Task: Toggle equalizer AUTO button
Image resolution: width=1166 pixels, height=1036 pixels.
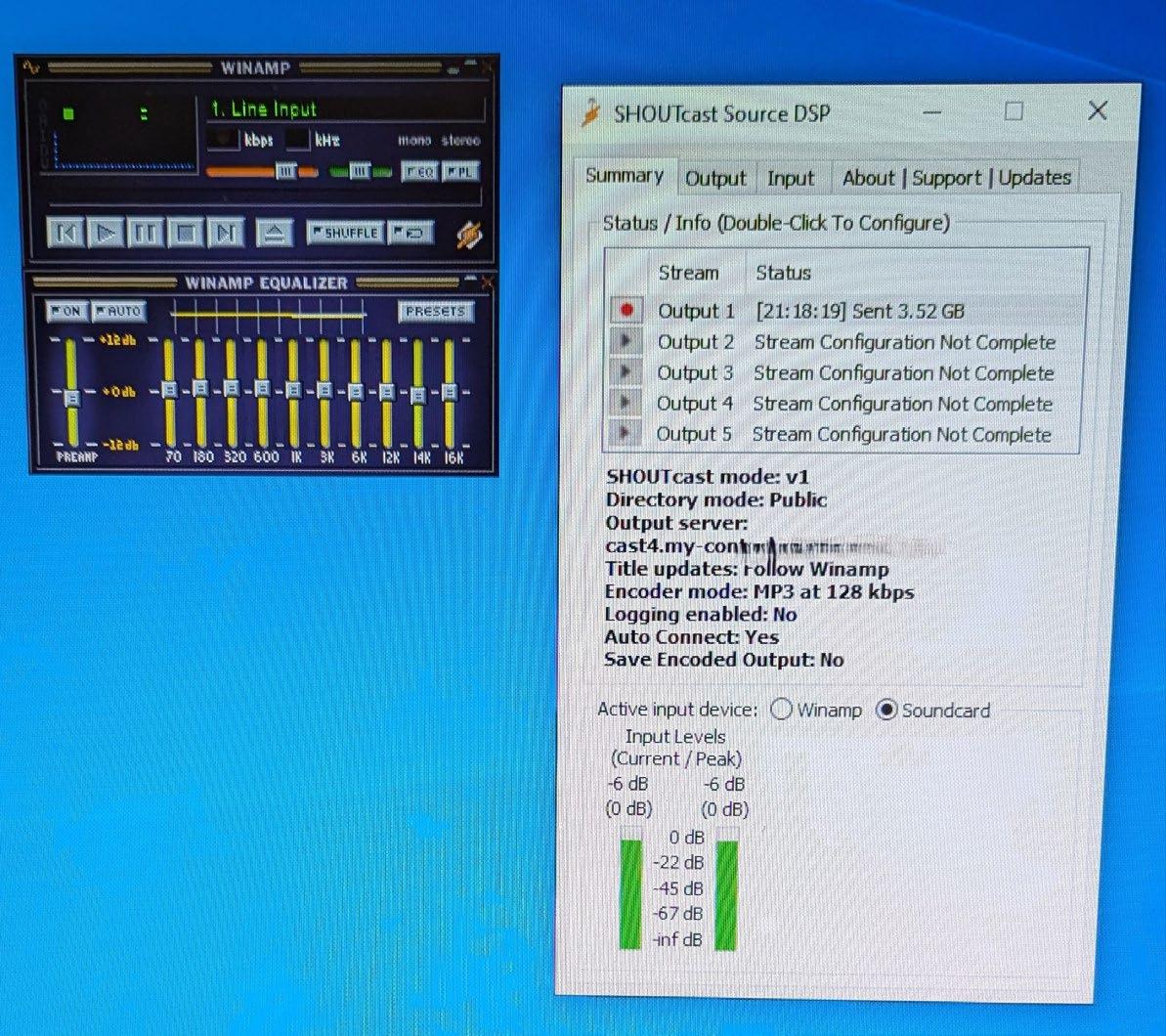Action: (x=119, y=311)
